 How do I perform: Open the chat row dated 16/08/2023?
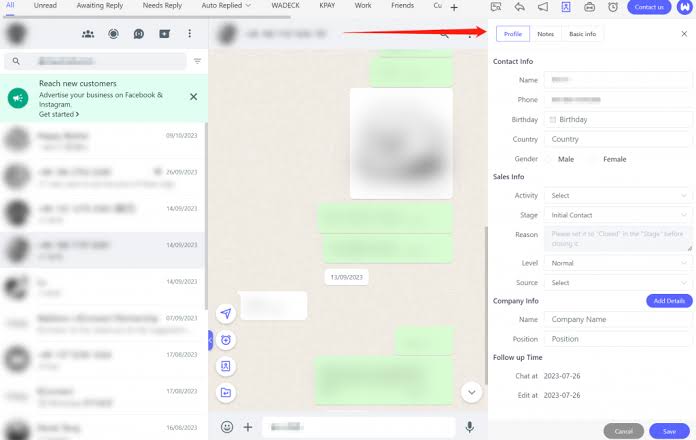pyautogui.click(x=103, y=428)
